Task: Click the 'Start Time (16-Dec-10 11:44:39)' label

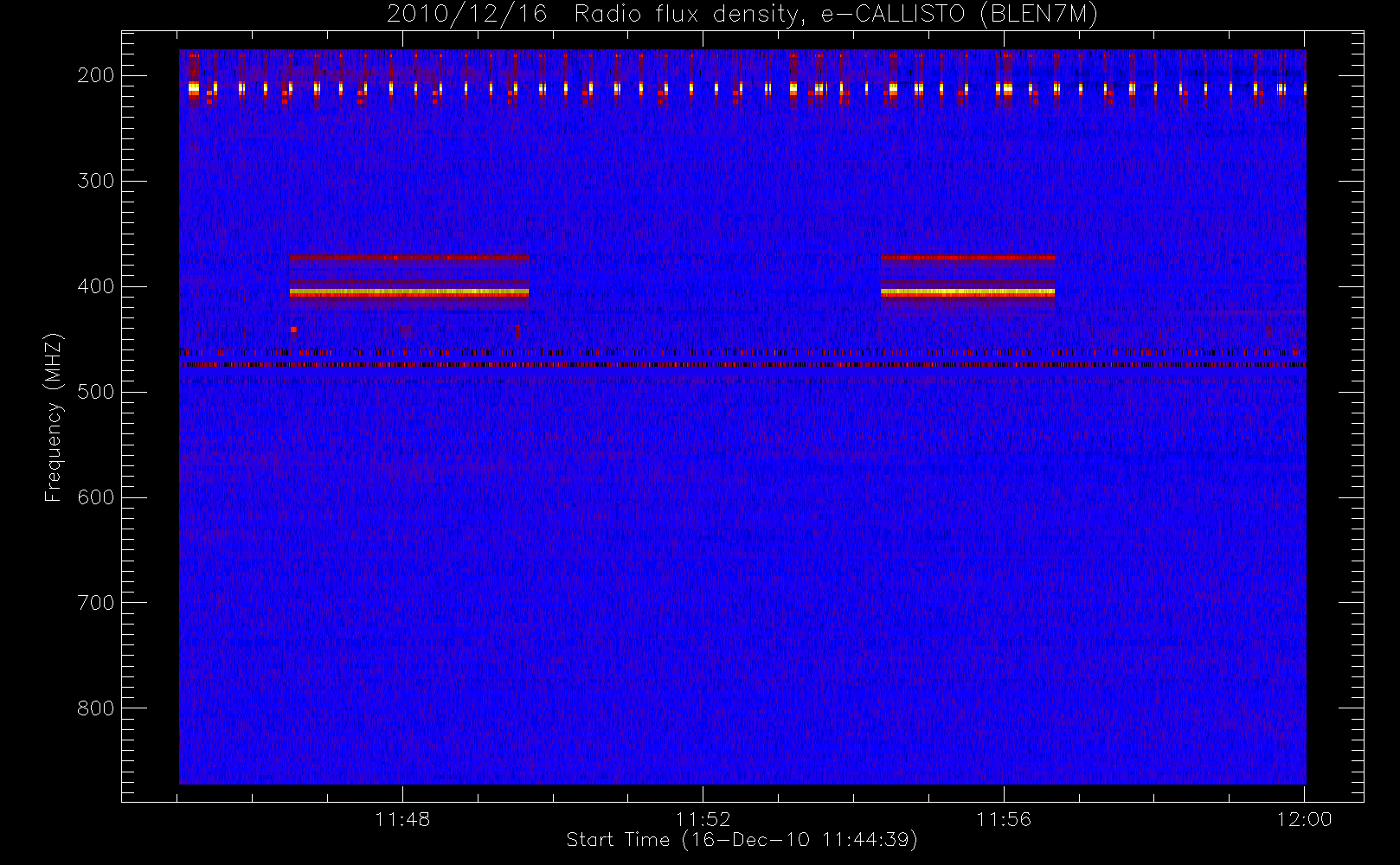Action: pos(742,840)
